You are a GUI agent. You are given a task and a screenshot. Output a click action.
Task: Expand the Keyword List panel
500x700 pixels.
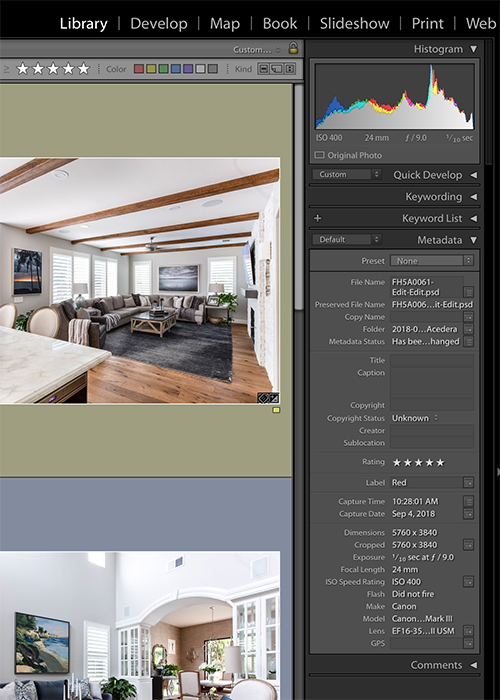pos(474,218)
